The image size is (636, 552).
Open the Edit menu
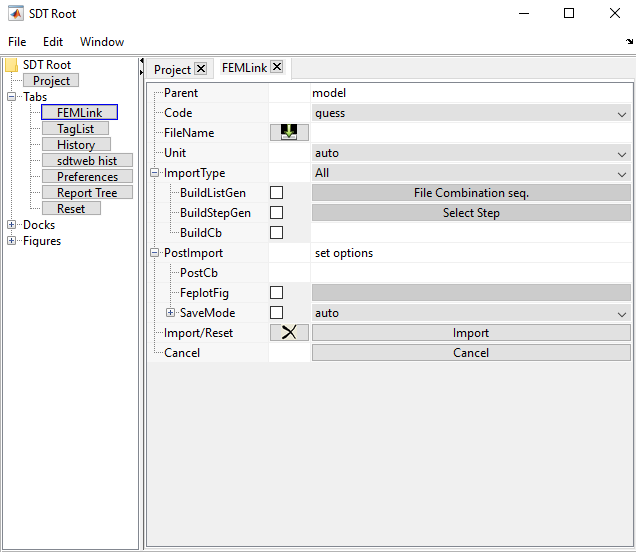click(x=53, y=42)
